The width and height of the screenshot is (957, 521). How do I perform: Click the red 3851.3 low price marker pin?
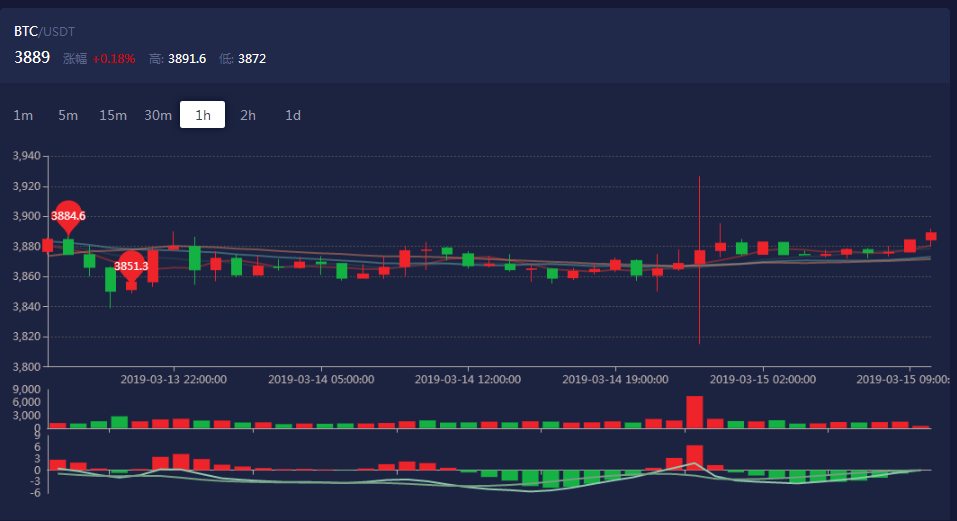[131, 266]
